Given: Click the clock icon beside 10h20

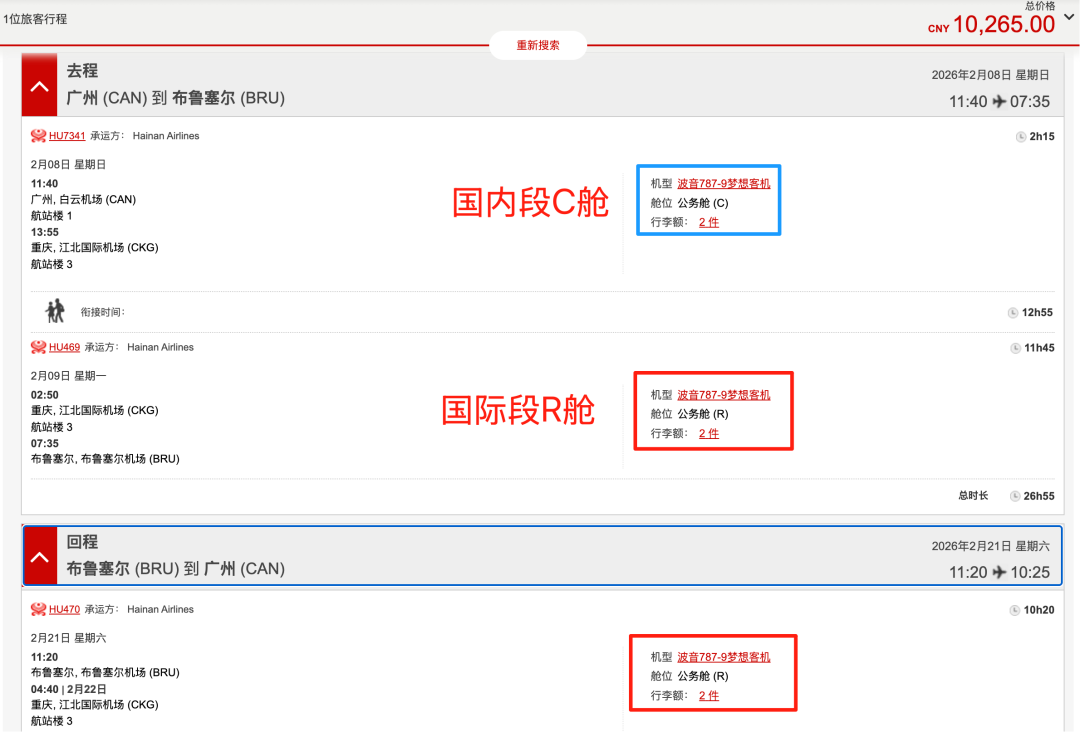Looking at the screenshot, I should coord(1015,610).
